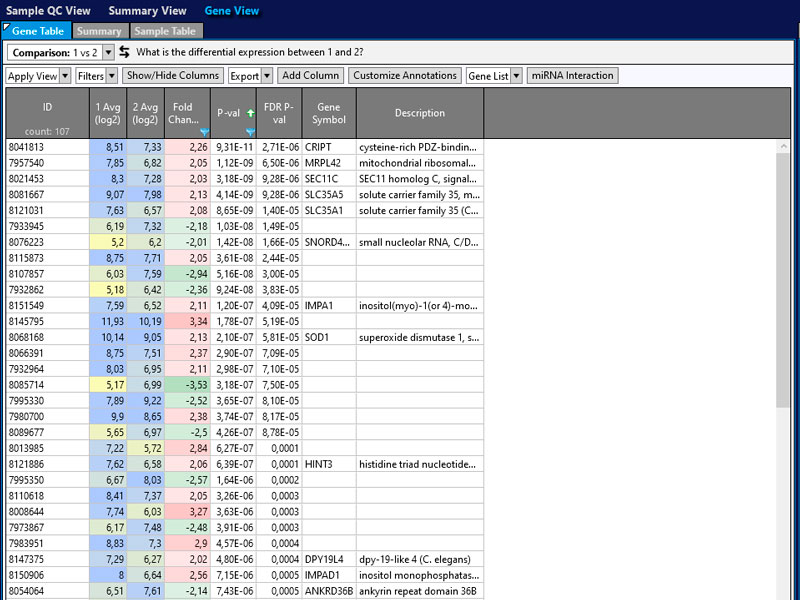
Task: Select fold change cell -3,53
Action: (x=188, y=385)
